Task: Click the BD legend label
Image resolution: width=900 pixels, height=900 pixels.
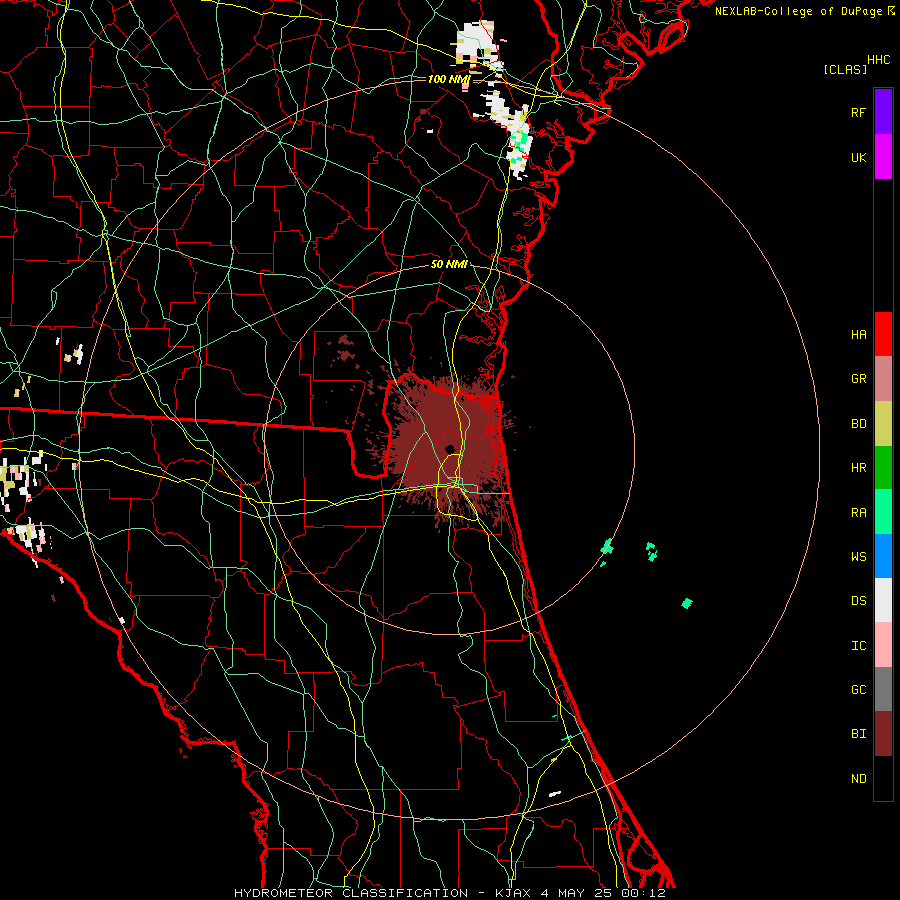Action: pos(858,424)
